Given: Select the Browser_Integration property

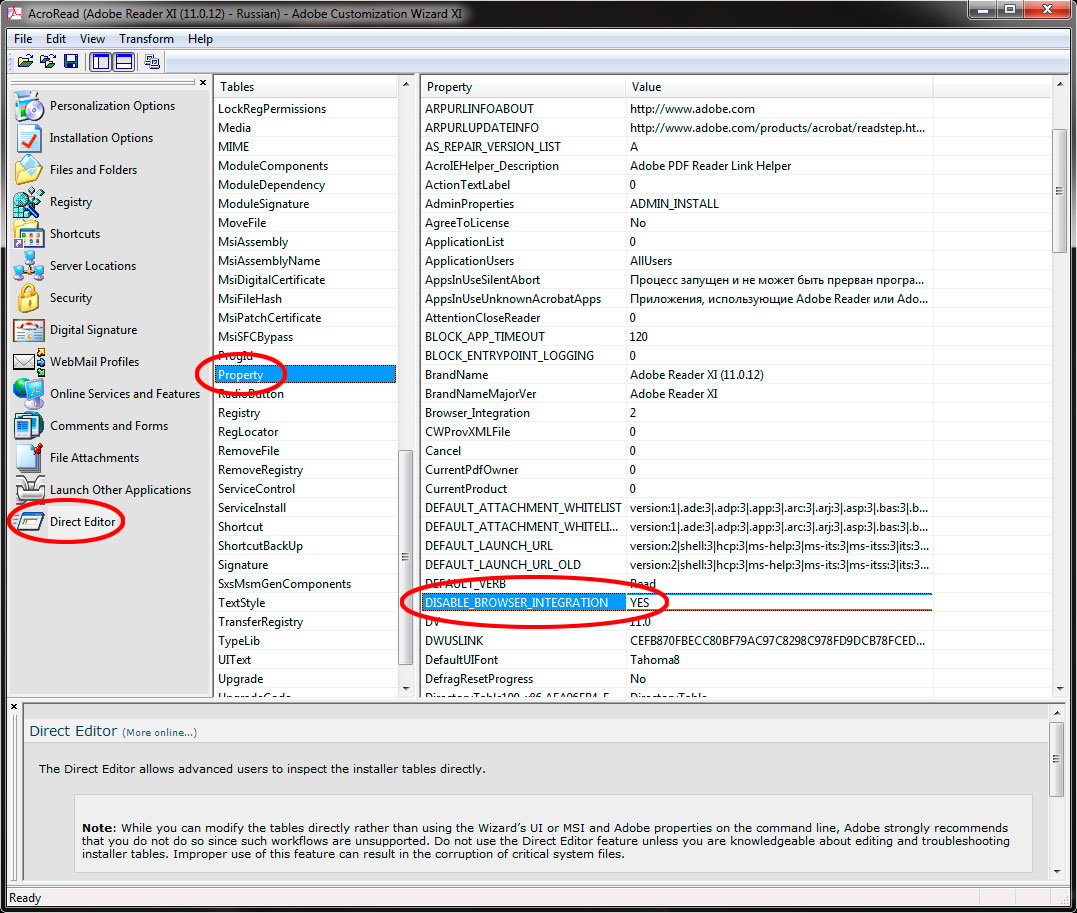Looking at the screenshot, I should tap(477, 413).
